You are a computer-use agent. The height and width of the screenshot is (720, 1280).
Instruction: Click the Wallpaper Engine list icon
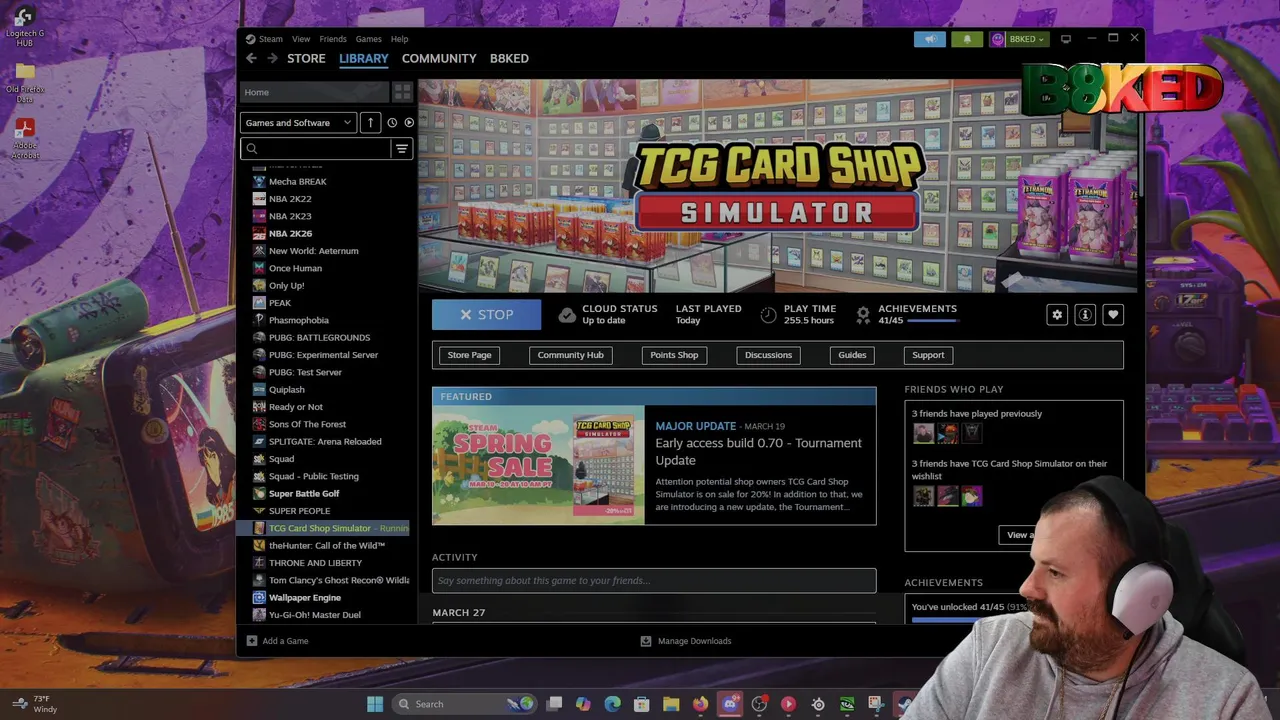click(260, 597)
